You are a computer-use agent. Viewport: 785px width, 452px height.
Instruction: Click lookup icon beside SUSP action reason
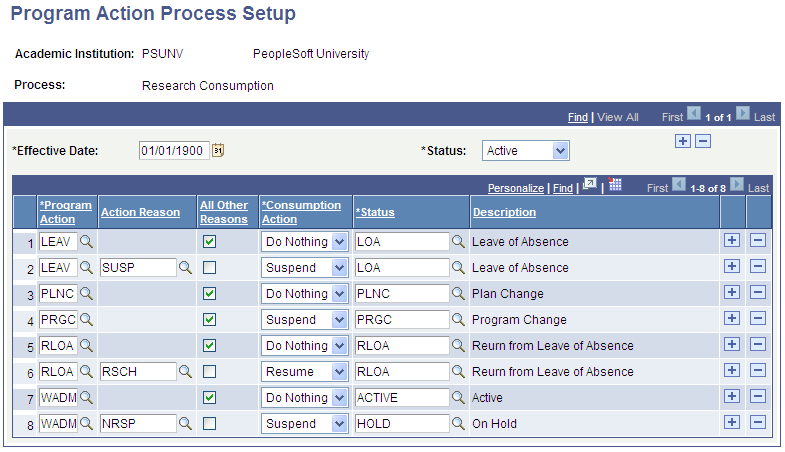point(185,267)
